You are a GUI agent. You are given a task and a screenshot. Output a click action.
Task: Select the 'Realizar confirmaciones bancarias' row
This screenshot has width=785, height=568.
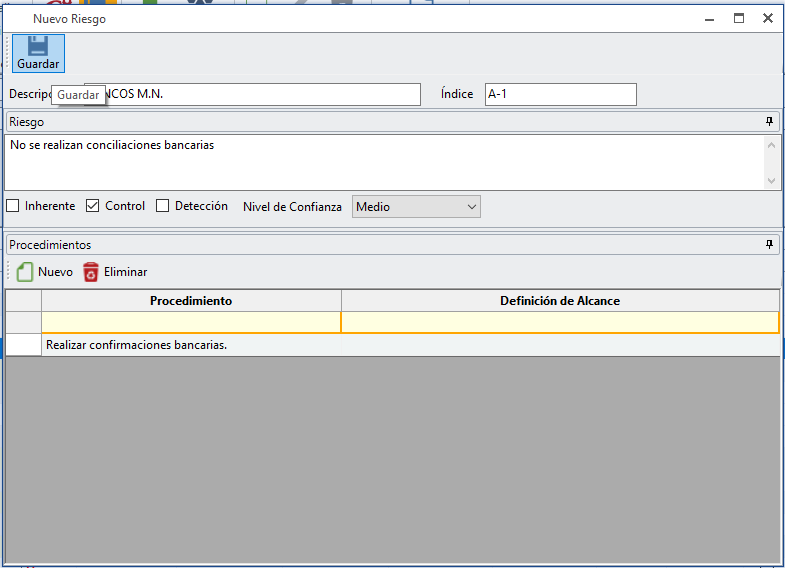[x=191, y=345]
